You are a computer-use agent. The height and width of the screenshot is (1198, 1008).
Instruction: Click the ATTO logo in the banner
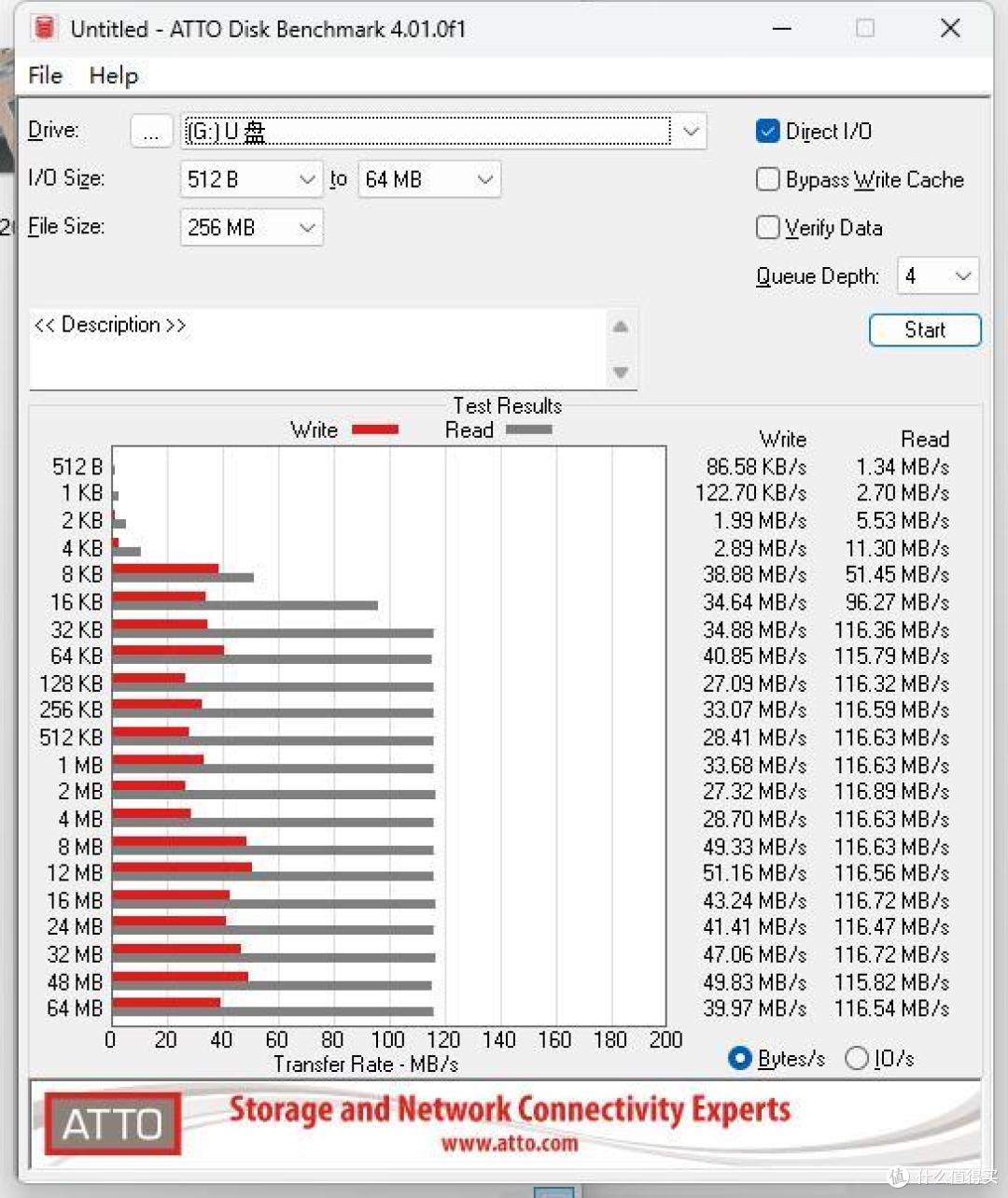coord(113,1124)
